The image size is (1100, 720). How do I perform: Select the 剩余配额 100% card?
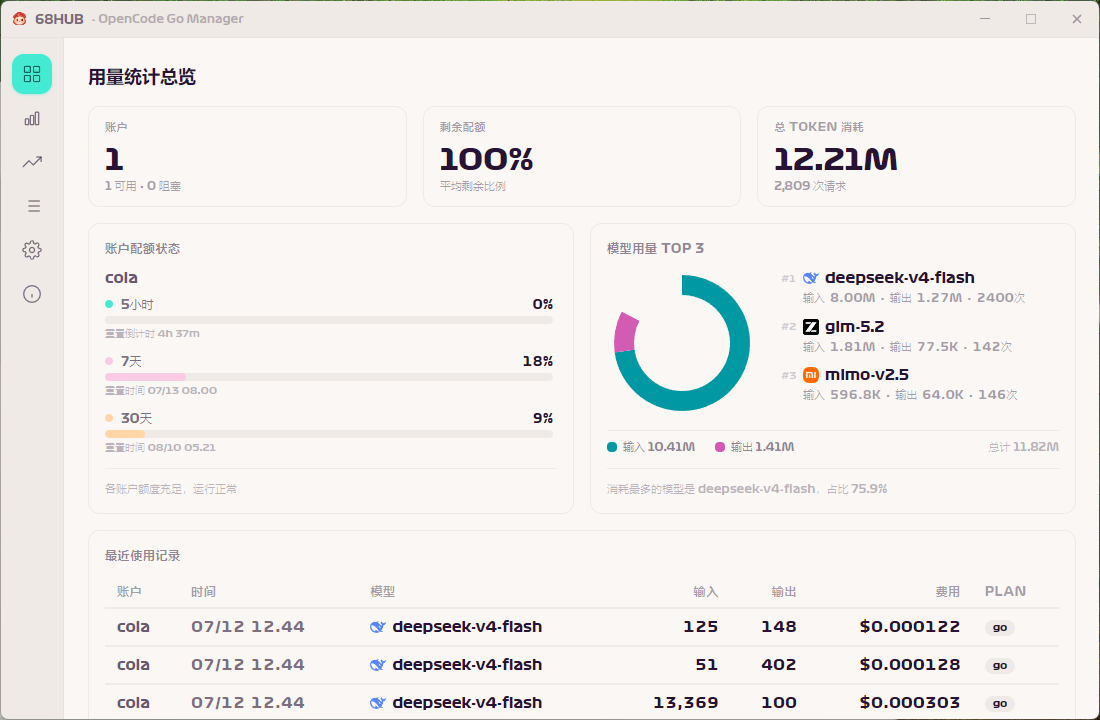pos(582,156)
